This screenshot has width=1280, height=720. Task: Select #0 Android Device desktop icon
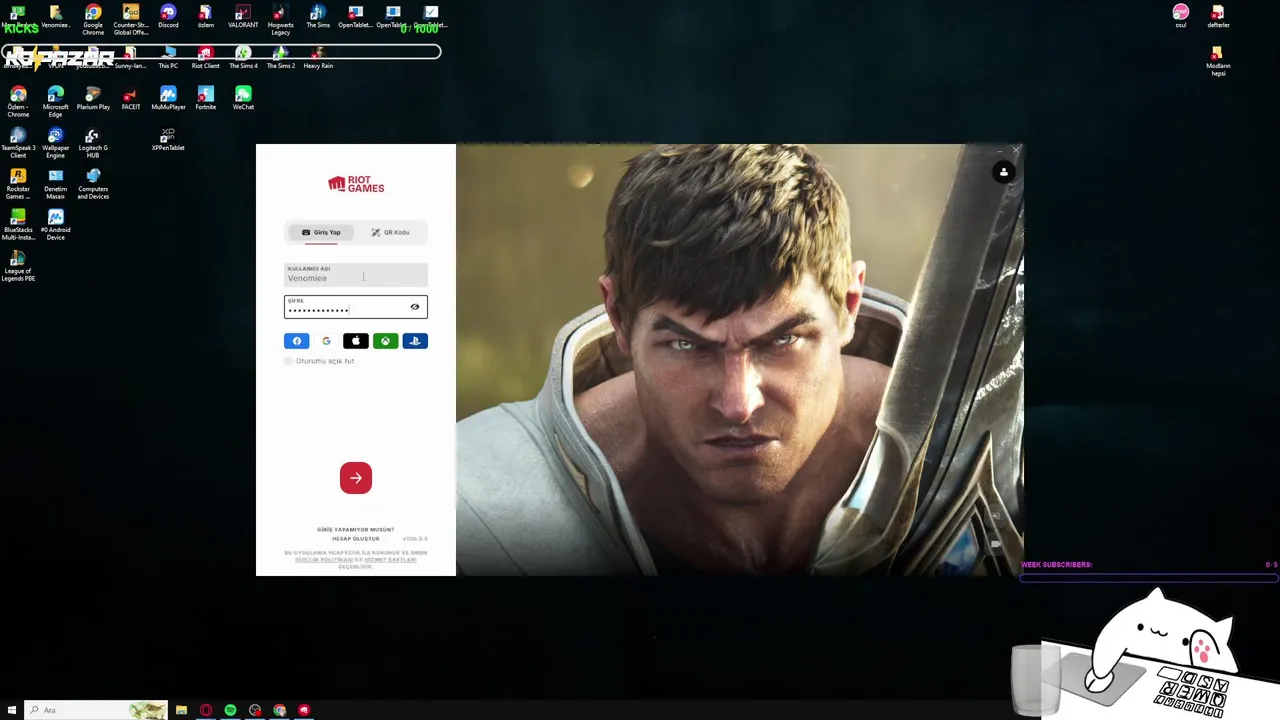coord(56,225)
